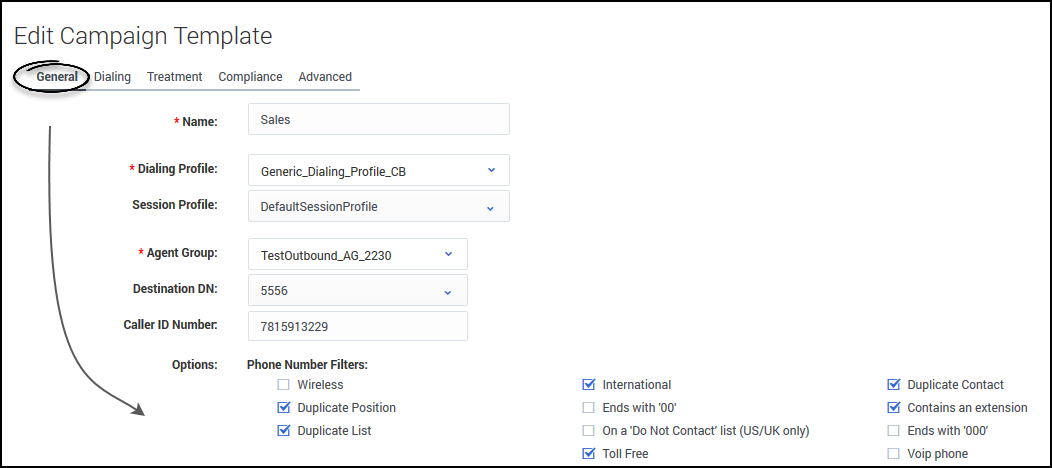Image resolution: width=1052 pixels, height=468 pixels.
Task: Enable the 'Do Not Contact' list filter
Action: (x=588, y=430)
